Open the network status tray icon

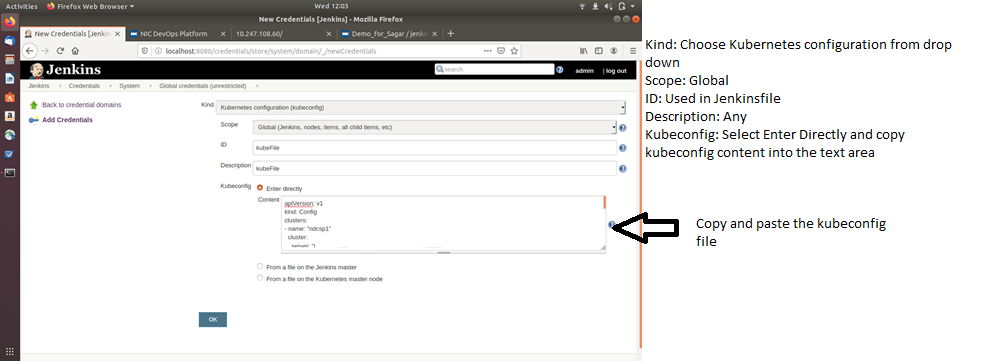(x=583, y=6)
